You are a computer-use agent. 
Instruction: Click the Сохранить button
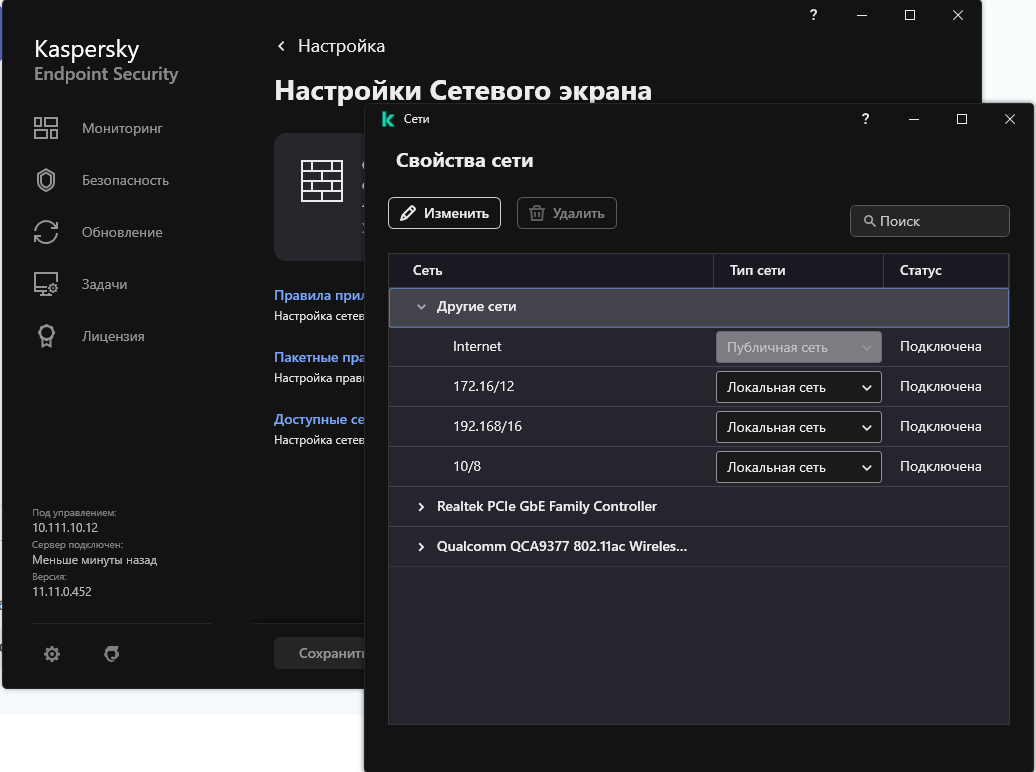click(x=322, y=653)
